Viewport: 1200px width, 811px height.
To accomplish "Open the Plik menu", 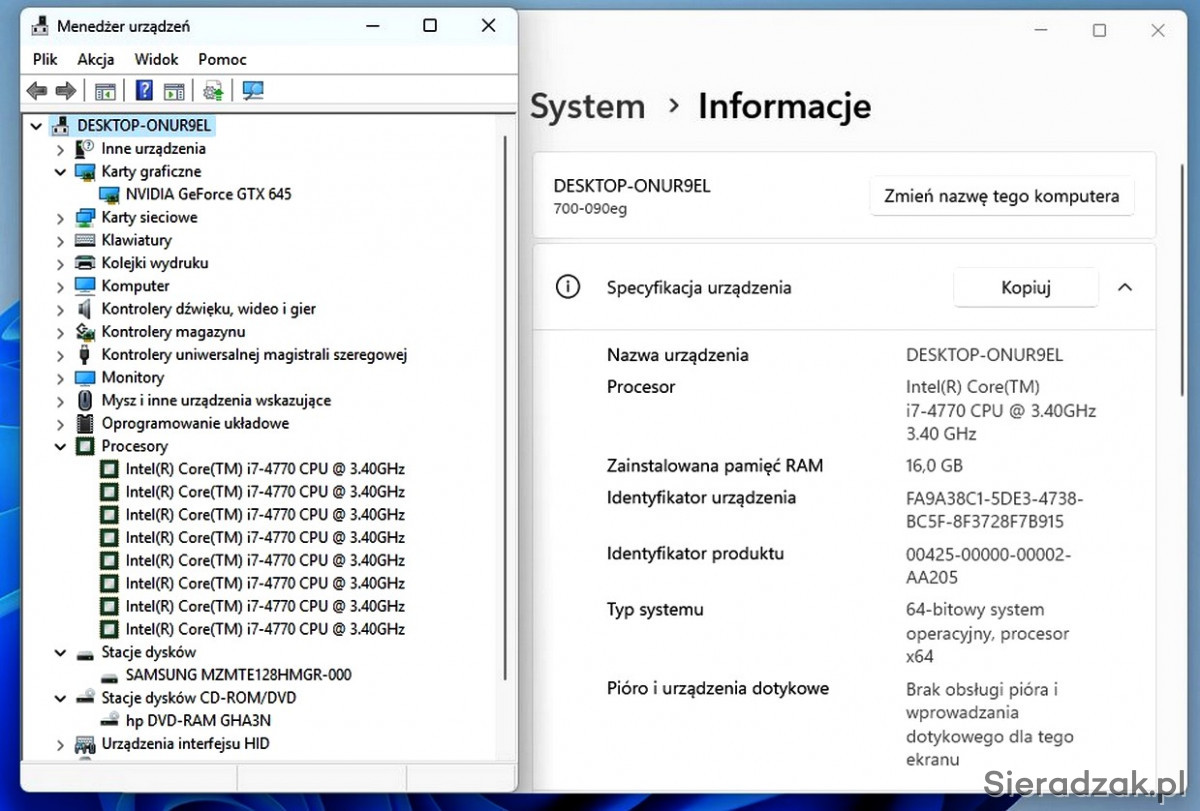I will pyautogui.click(x=45, y=59).
